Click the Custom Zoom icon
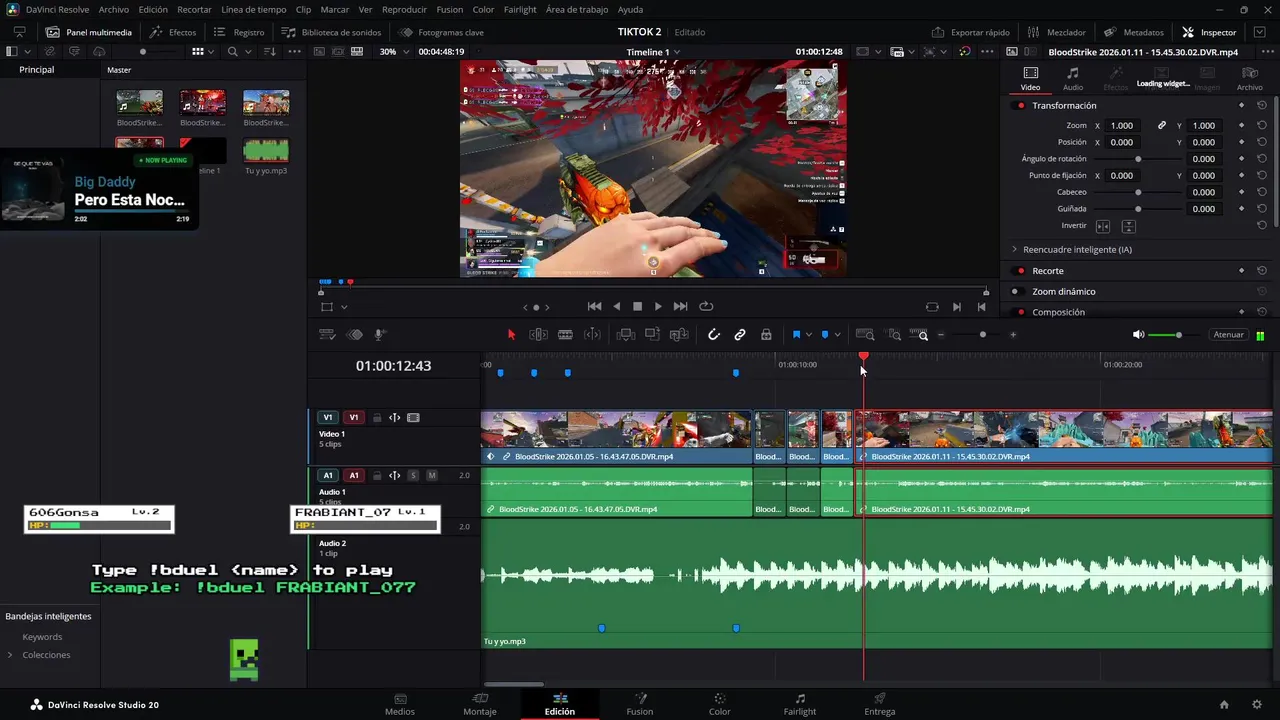 tap(919, 335)
